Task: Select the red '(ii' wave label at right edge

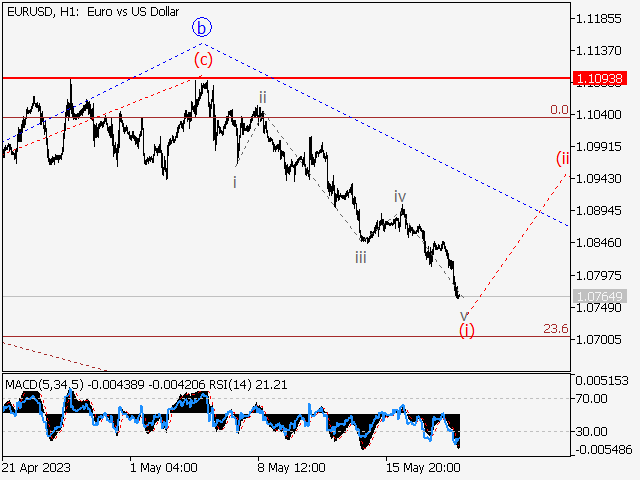Action: tap(562, 158)
